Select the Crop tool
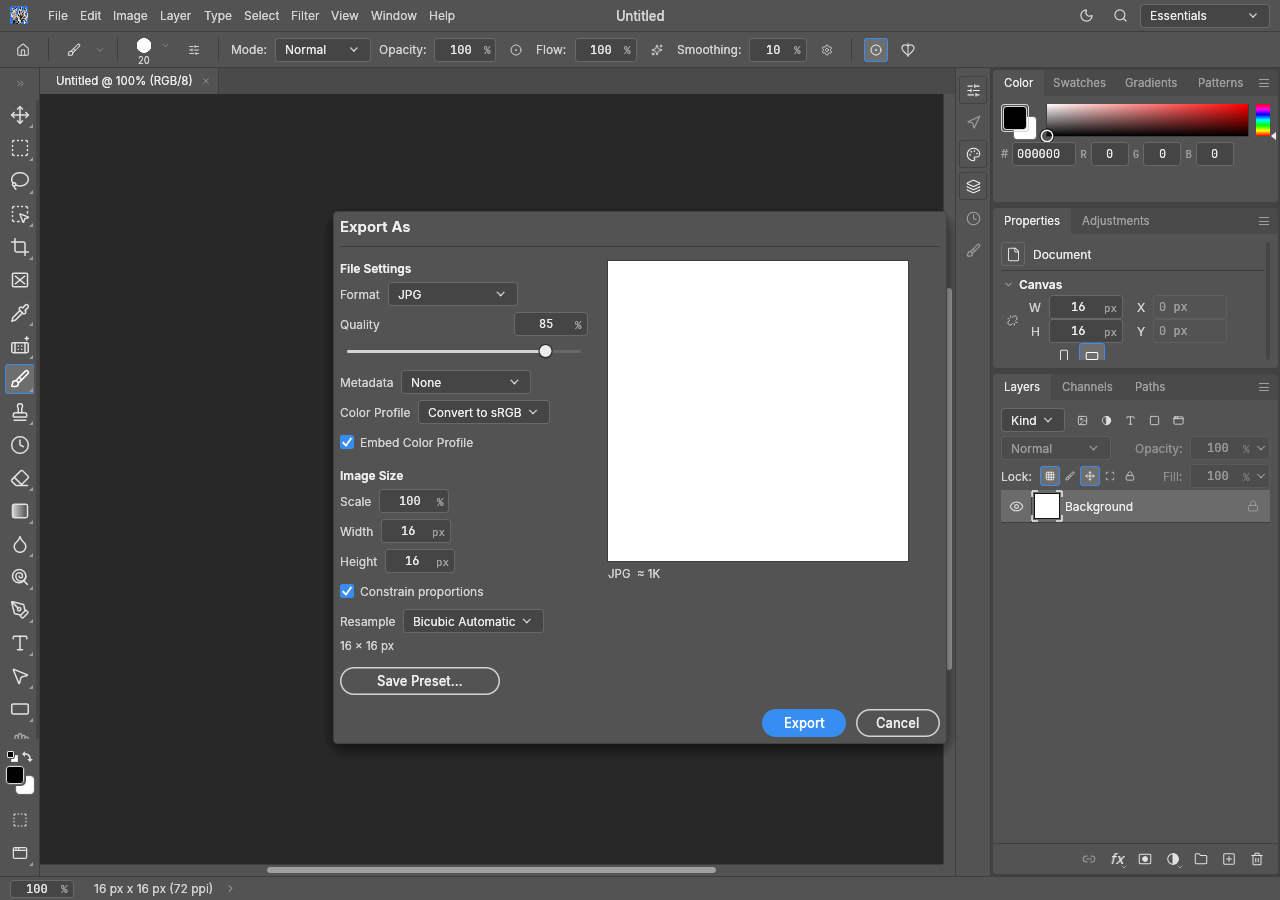Viewport: 1280px width, 900px height. pos(19,247)
